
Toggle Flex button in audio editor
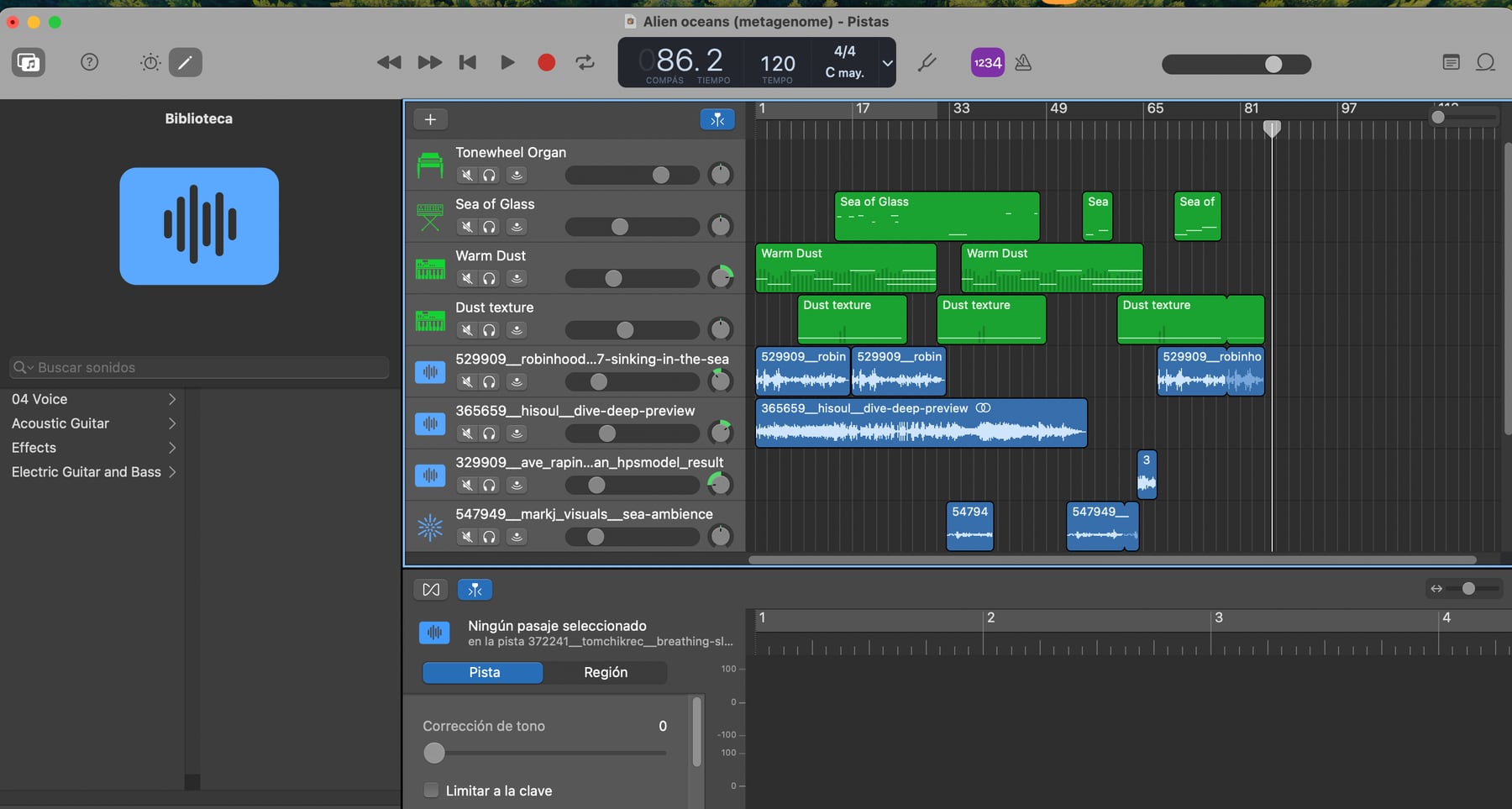431,590
